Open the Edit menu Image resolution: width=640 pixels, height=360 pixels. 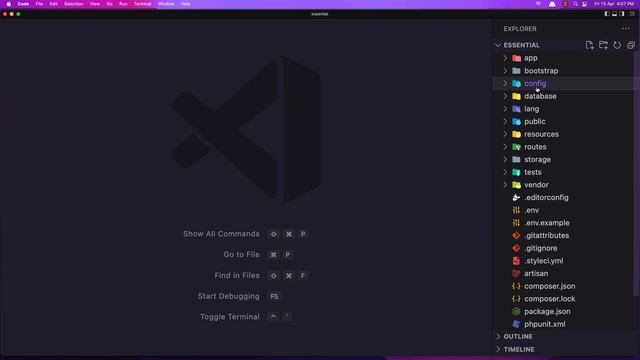point(53,4)
